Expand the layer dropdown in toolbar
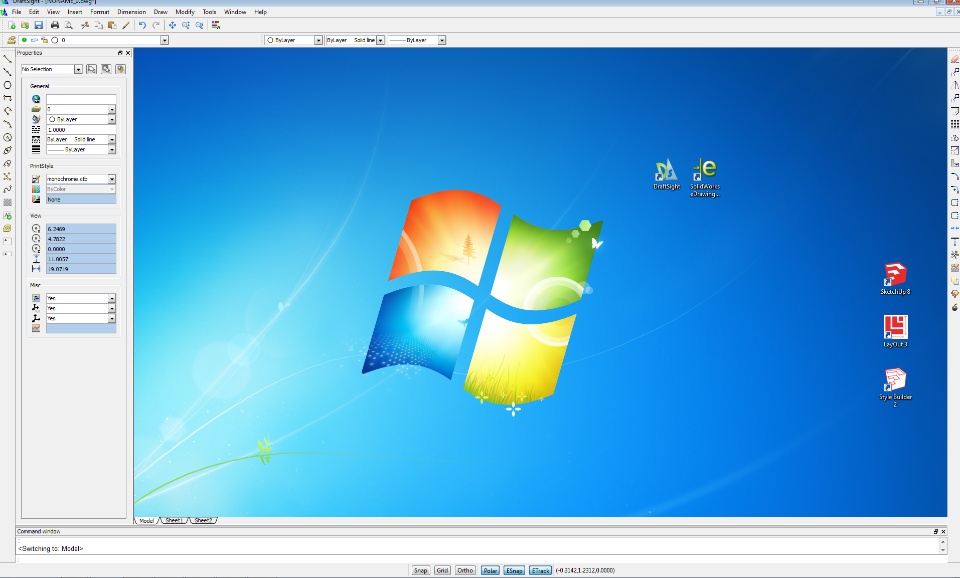This screenshot has height=578, width=960. pos(164,40)
